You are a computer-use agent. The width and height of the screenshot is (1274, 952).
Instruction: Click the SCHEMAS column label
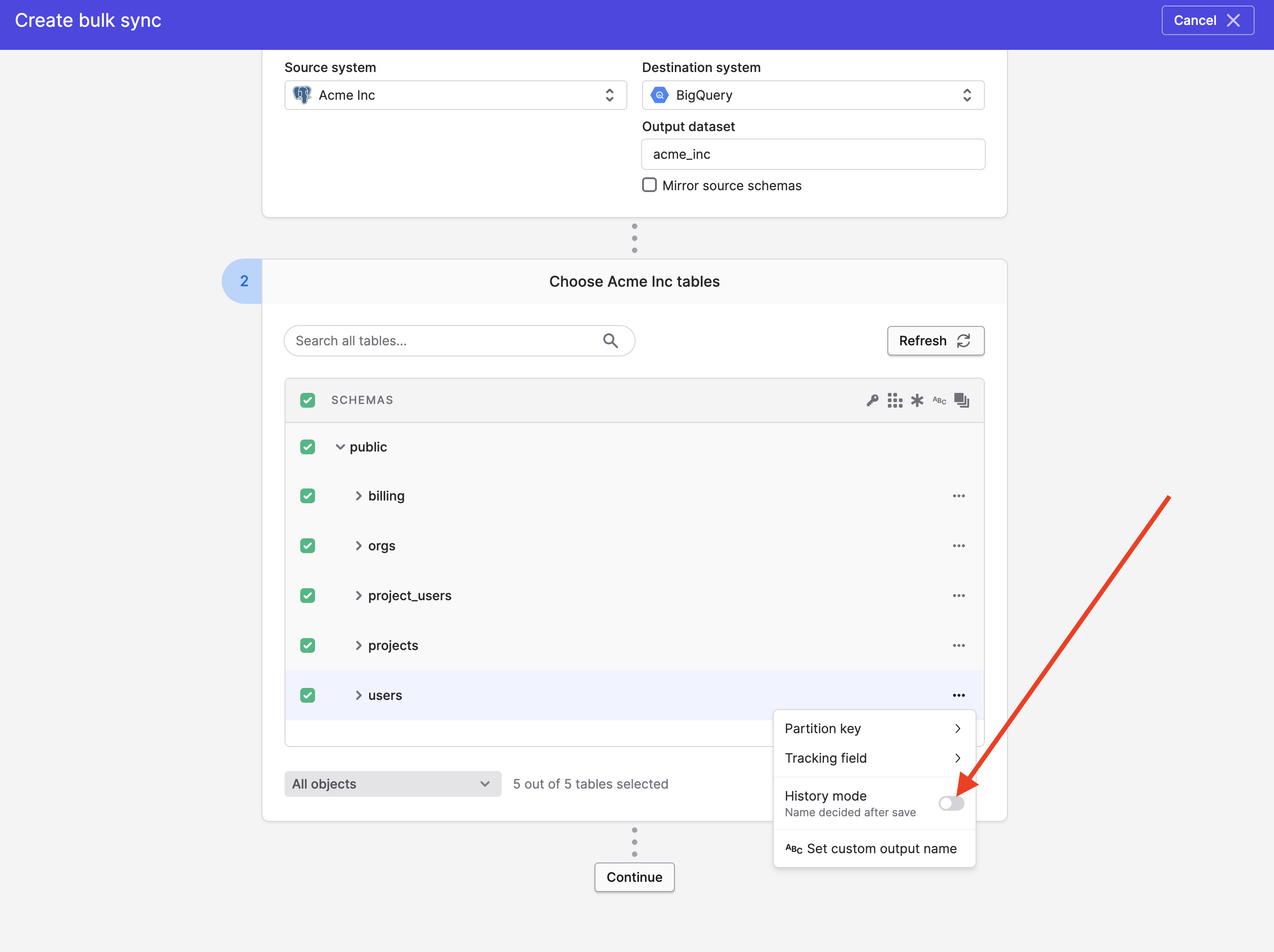click(362, 400)
